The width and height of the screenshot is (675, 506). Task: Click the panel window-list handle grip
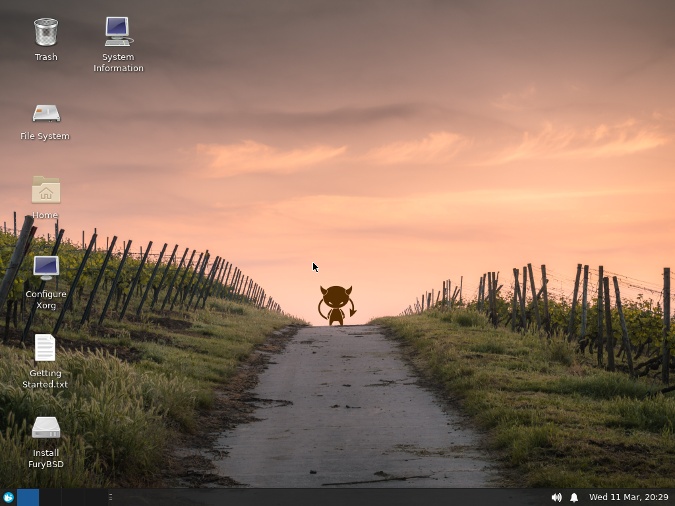coord(110,497)
